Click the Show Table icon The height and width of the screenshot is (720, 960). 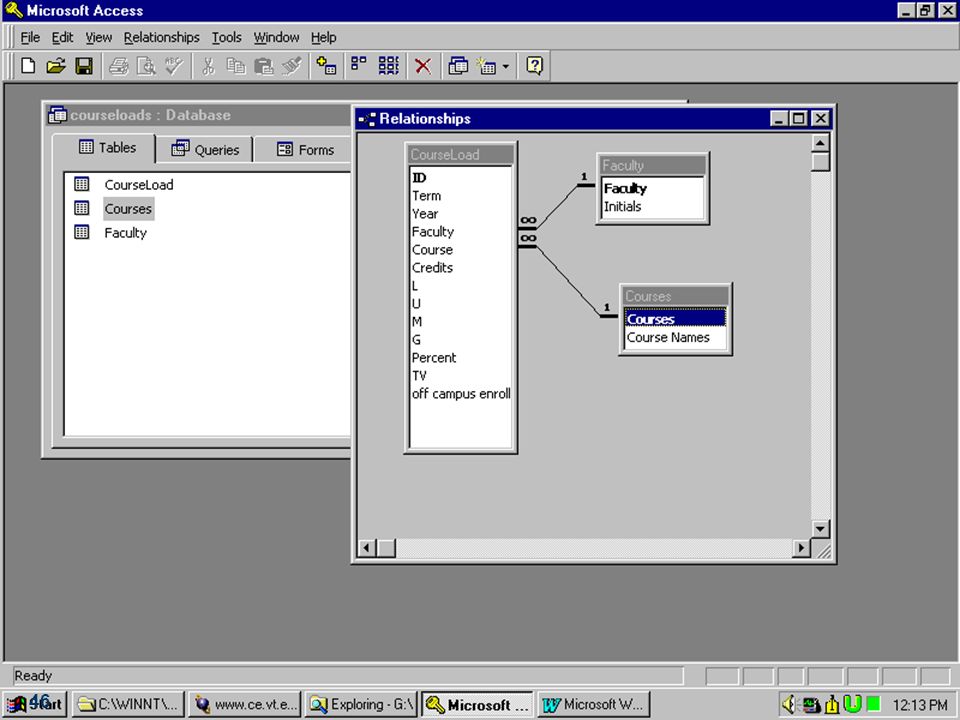coord(326,66)
